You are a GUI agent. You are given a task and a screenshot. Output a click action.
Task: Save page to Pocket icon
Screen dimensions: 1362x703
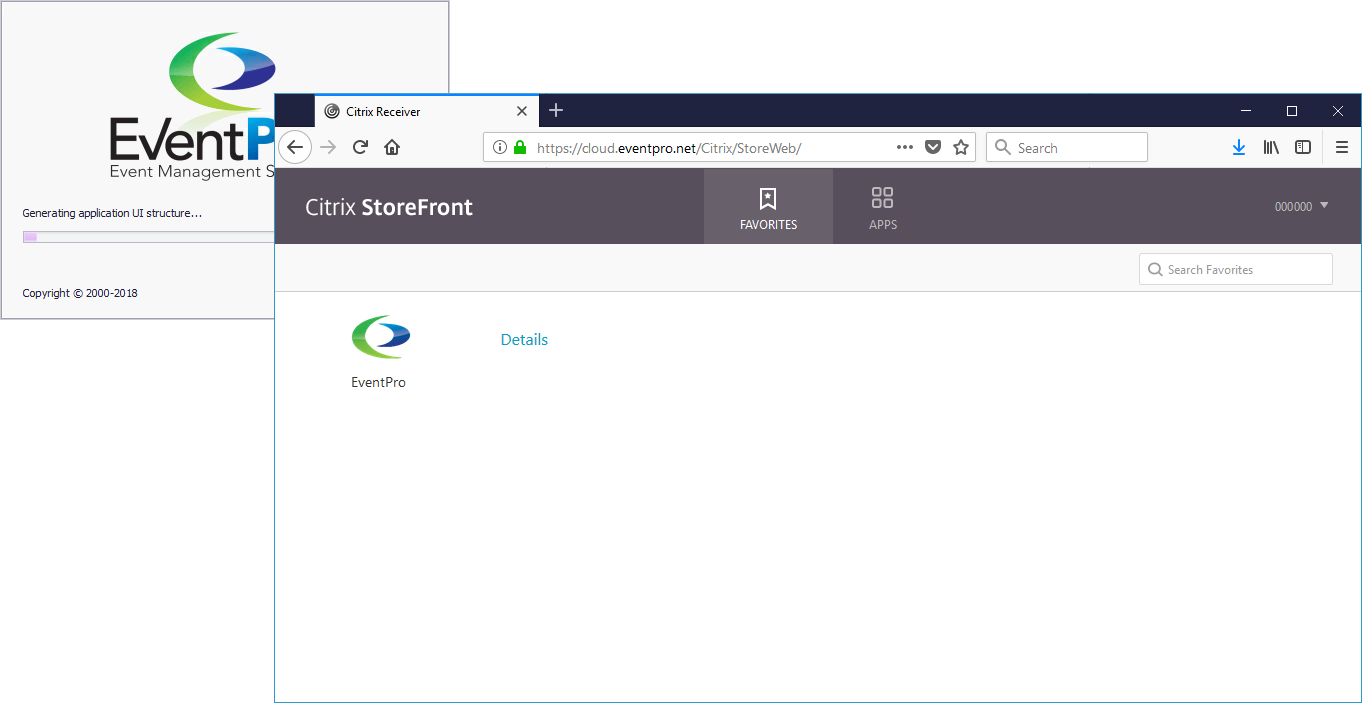(933, 147)
